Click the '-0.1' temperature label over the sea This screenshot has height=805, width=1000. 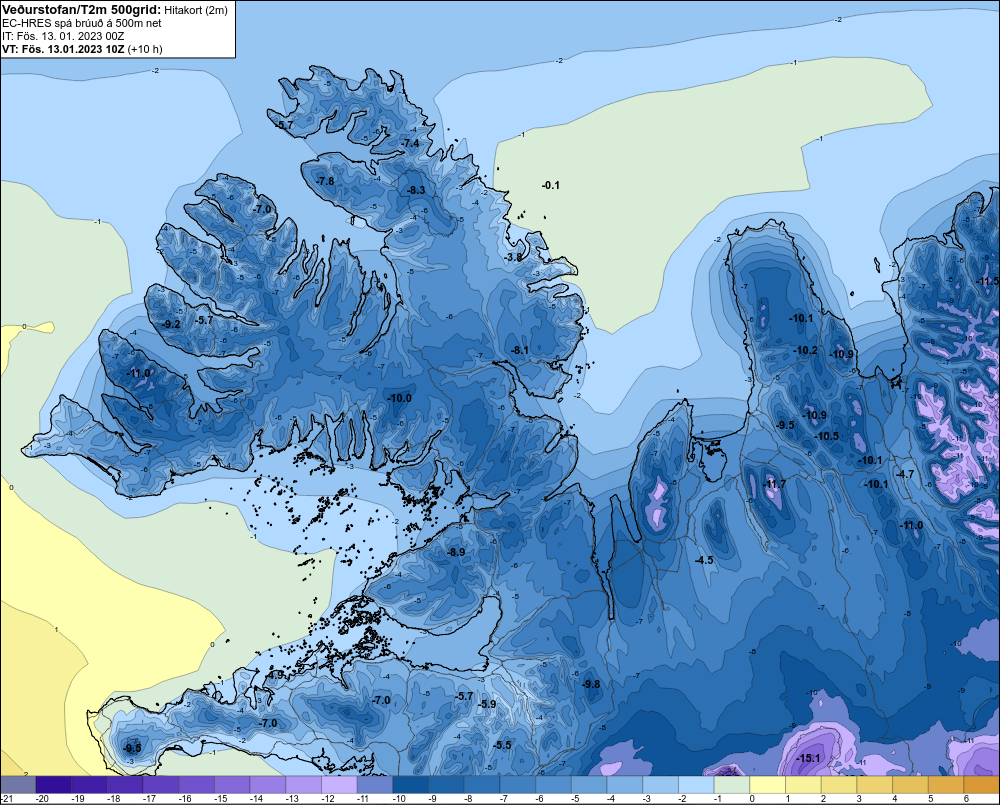550,185
